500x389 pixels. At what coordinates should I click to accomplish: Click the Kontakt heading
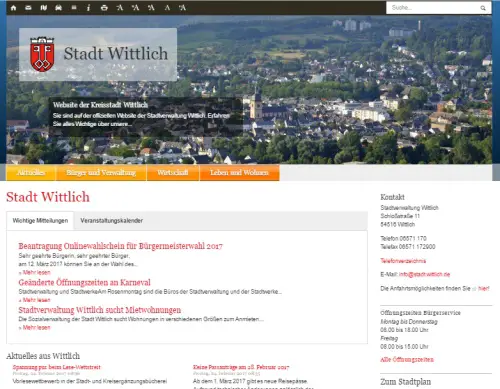(392, 197)
